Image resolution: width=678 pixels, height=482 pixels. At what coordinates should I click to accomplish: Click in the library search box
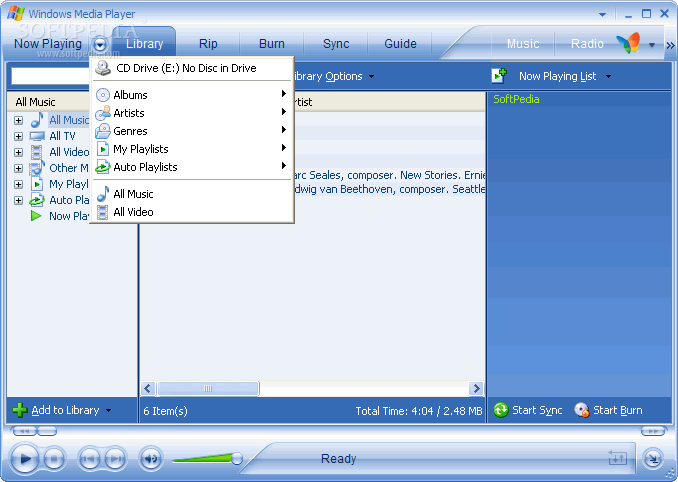tap(50, 76)
